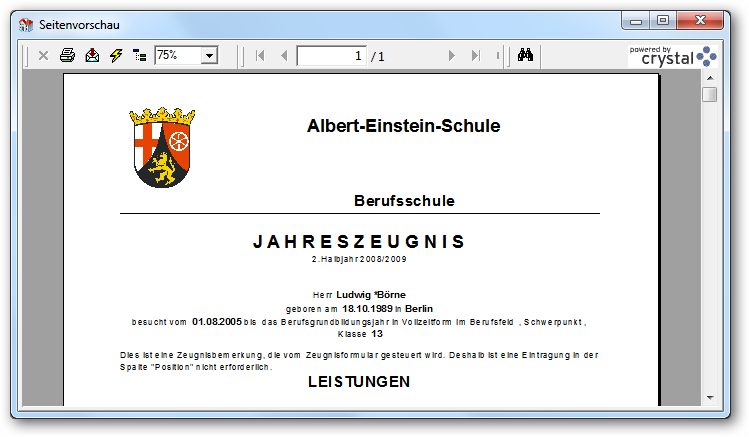
Task: Export the report using the export icon
Action: point(92,55)
